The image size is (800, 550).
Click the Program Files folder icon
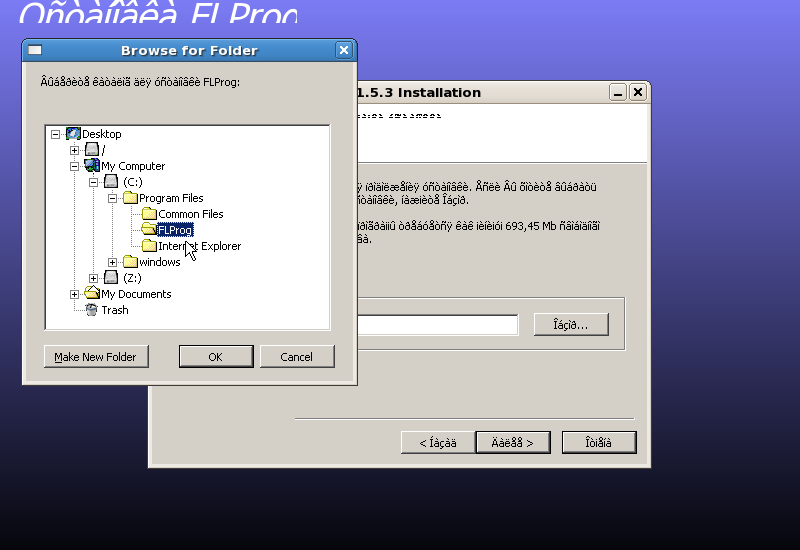tap(130, 197)
